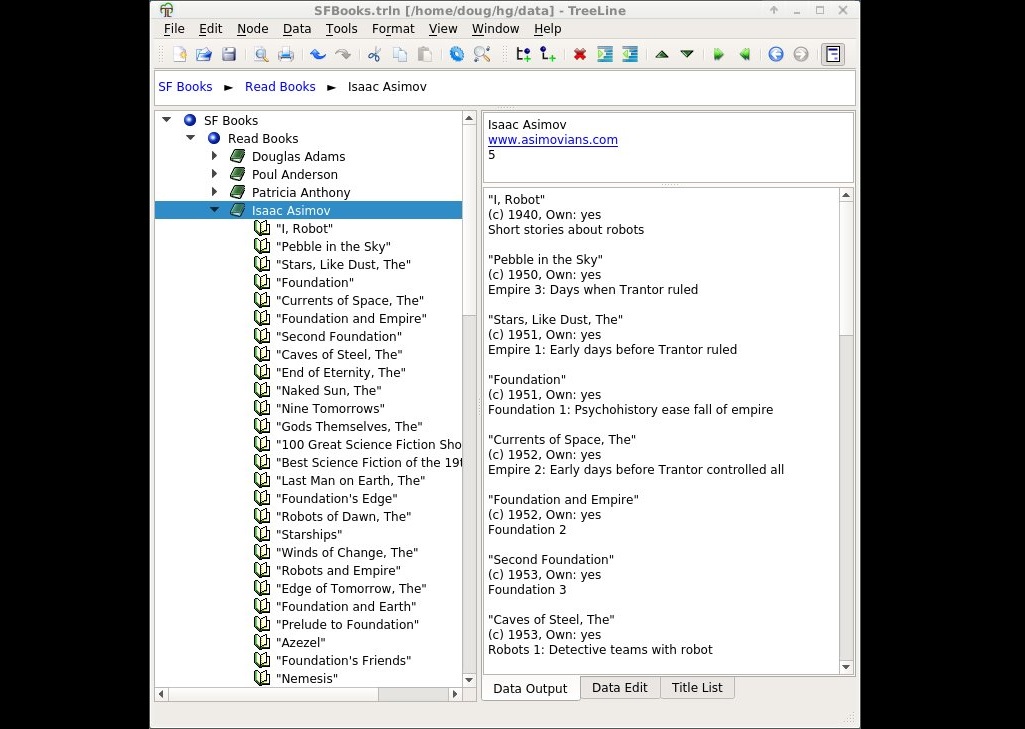The height and width of the screenshot is (729, 1025).
Task: Click the output pane scrollbar up arrow
Action: click(x=846, y=195)
